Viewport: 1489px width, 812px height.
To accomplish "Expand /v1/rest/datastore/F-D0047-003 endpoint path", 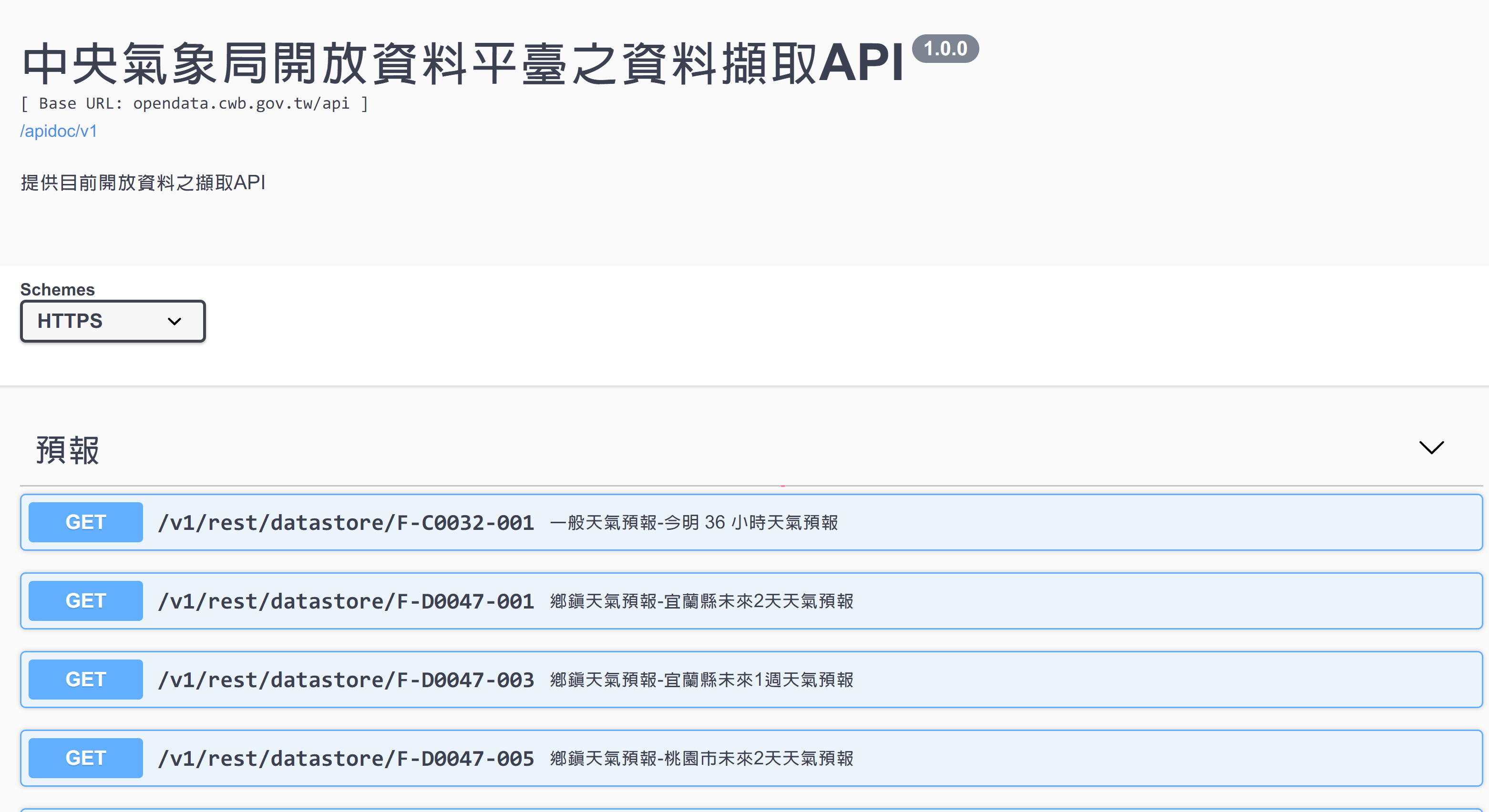I will pyautogui.click(x=346, y=680).
